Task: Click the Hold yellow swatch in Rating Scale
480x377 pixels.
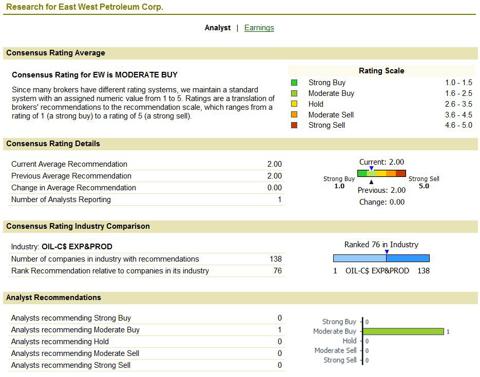Action: 294,104
